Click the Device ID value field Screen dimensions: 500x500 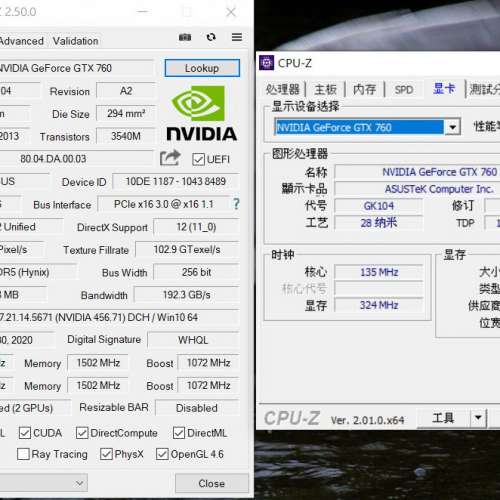pyautogui.click(x=176, y=181)
